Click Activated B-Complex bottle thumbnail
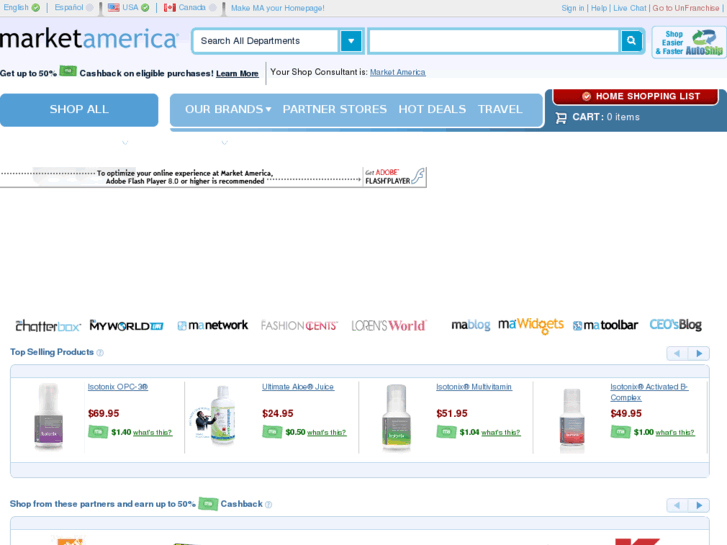The image size is (727, 545). coord(572,420)
